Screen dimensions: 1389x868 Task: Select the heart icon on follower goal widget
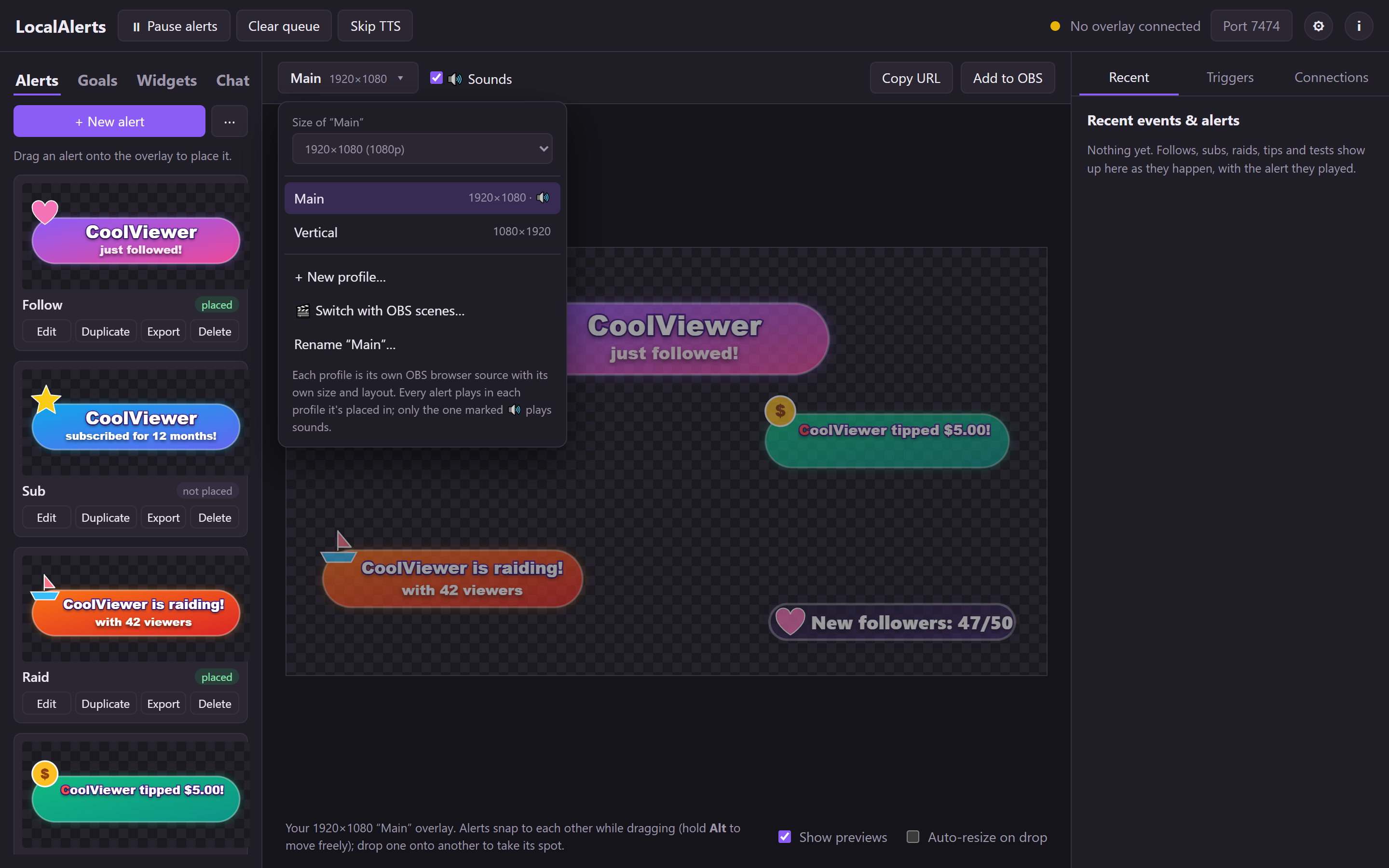[x=790, y=621]
